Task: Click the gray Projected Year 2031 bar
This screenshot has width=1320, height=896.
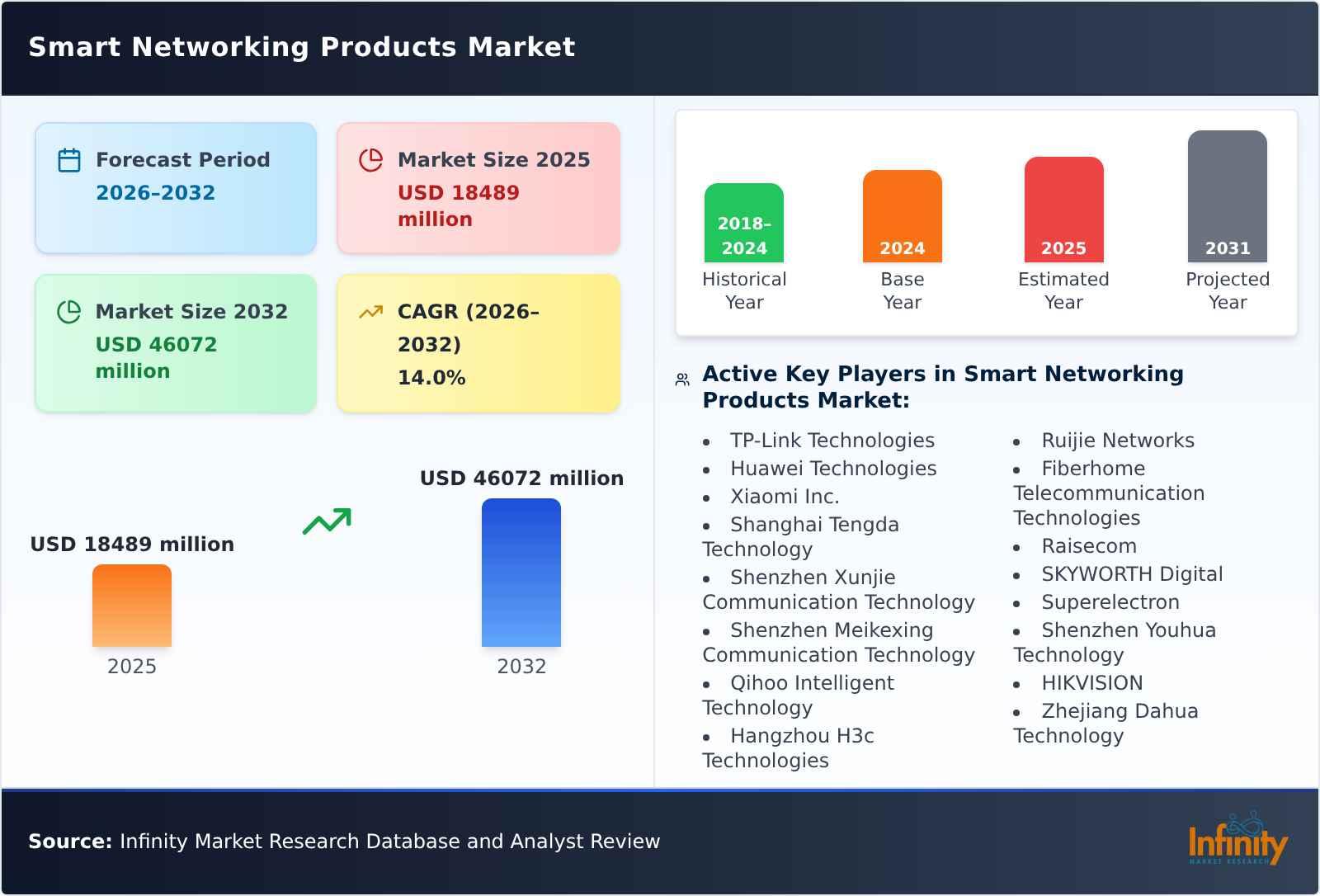Action: click(1227, 198)
